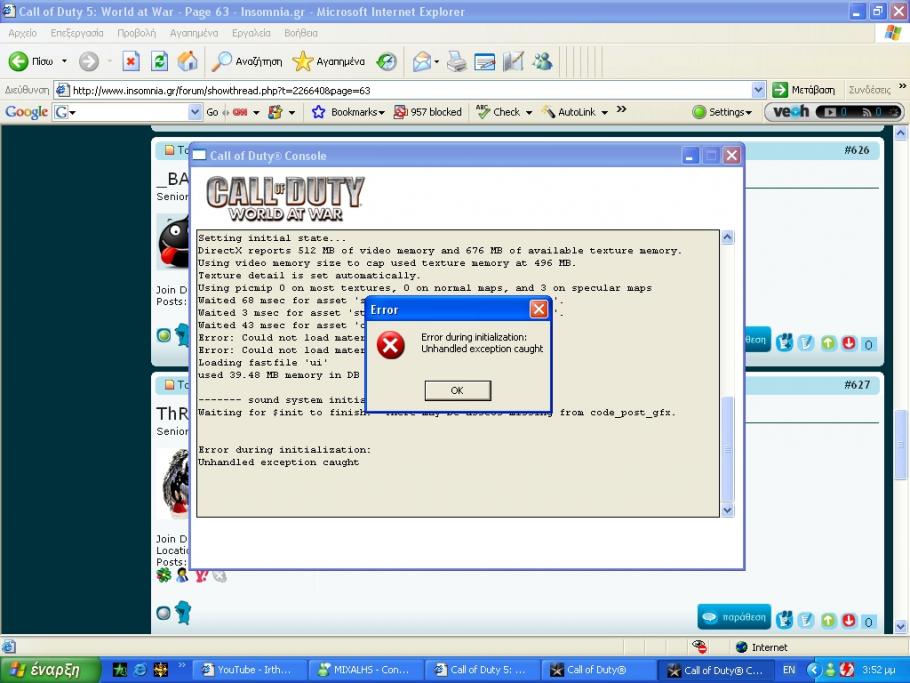Click the Μετάβαση go button
This screenshot has height=683, width=910.
(x=804, y=90)
